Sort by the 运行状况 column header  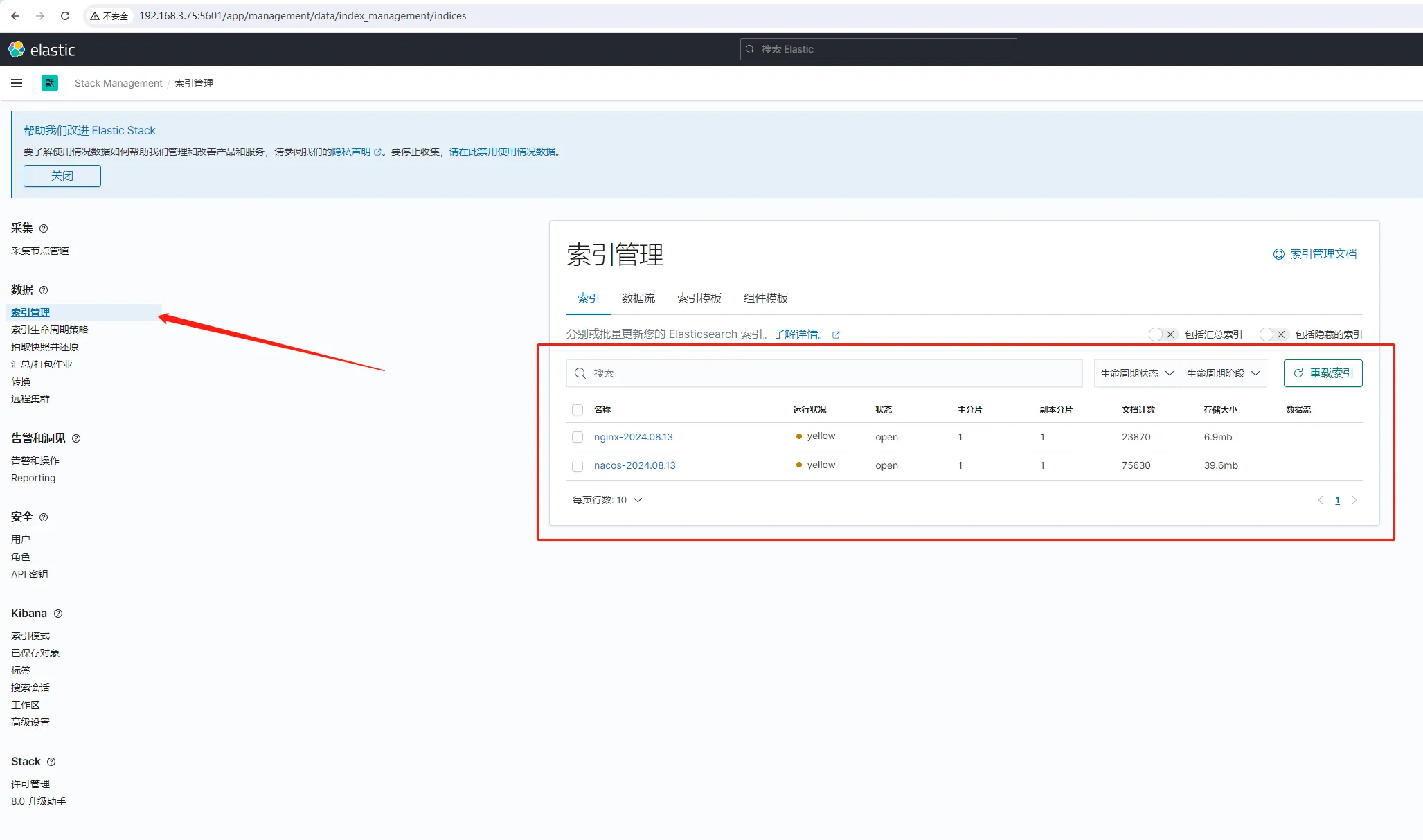[809, 410]
